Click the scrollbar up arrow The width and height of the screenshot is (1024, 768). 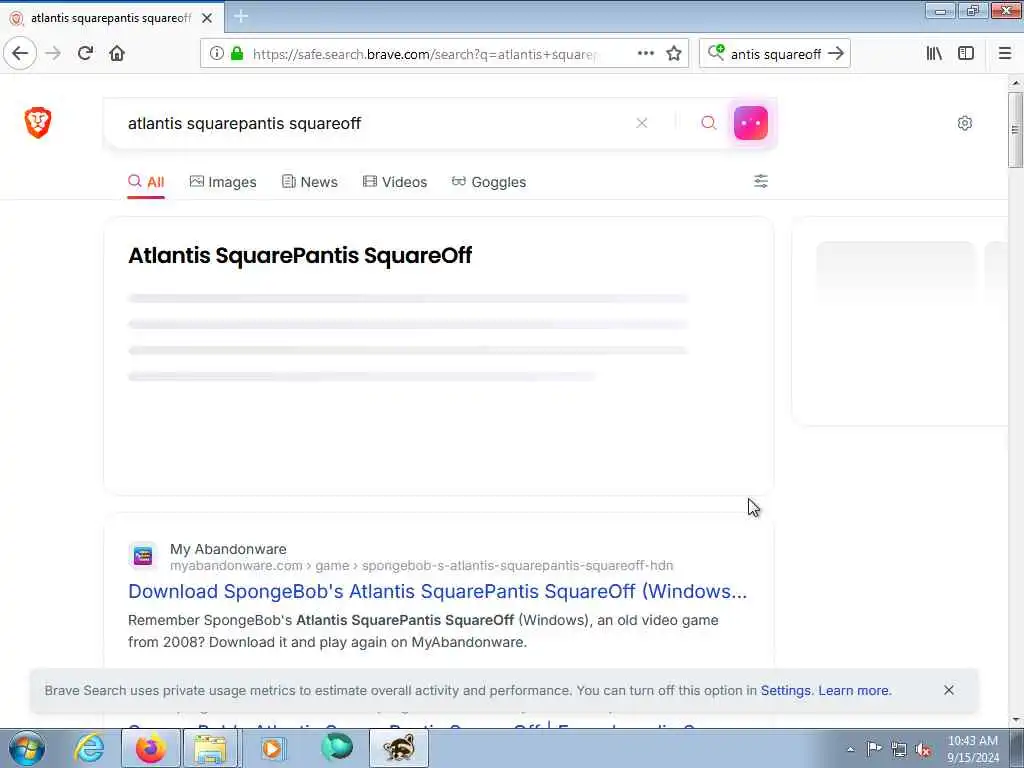(x=1016, y=83)
